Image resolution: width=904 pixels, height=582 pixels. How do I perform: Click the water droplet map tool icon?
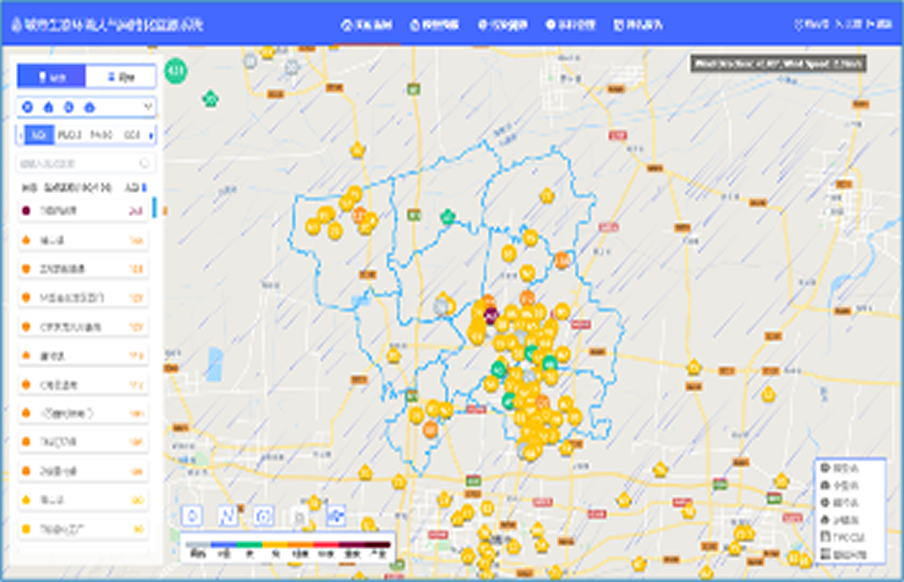194,515
